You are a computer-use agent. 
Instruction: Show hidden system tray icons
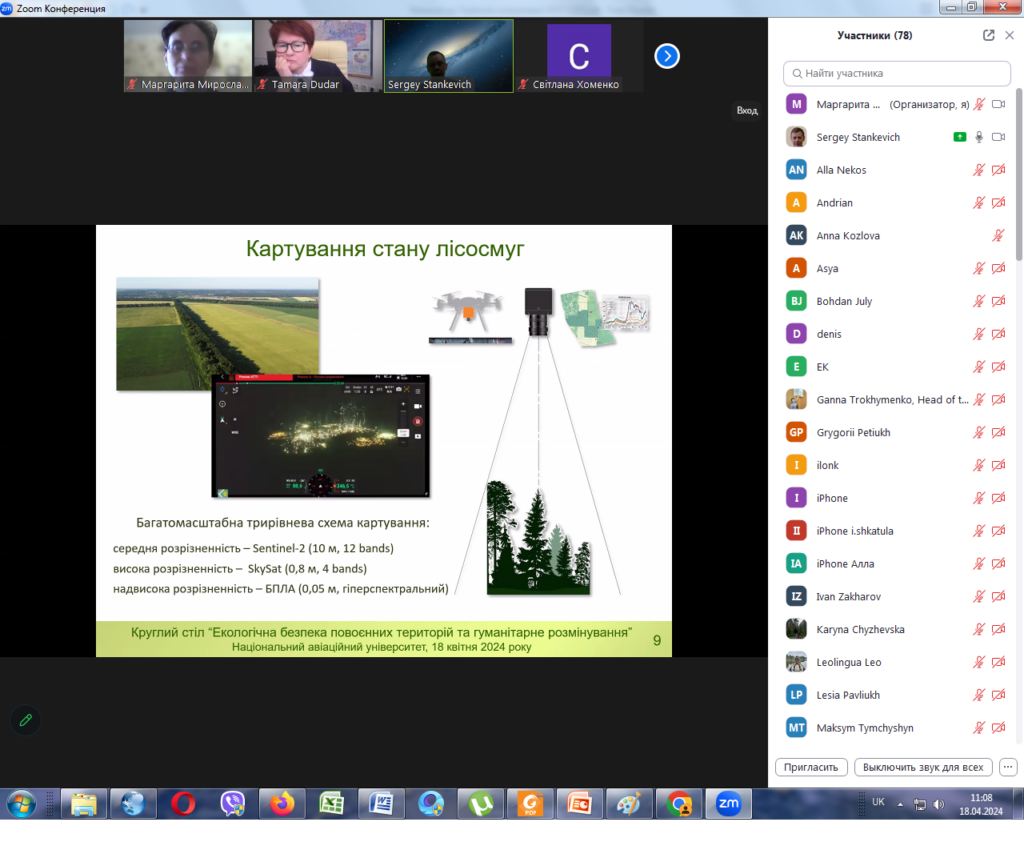point(900,804)
